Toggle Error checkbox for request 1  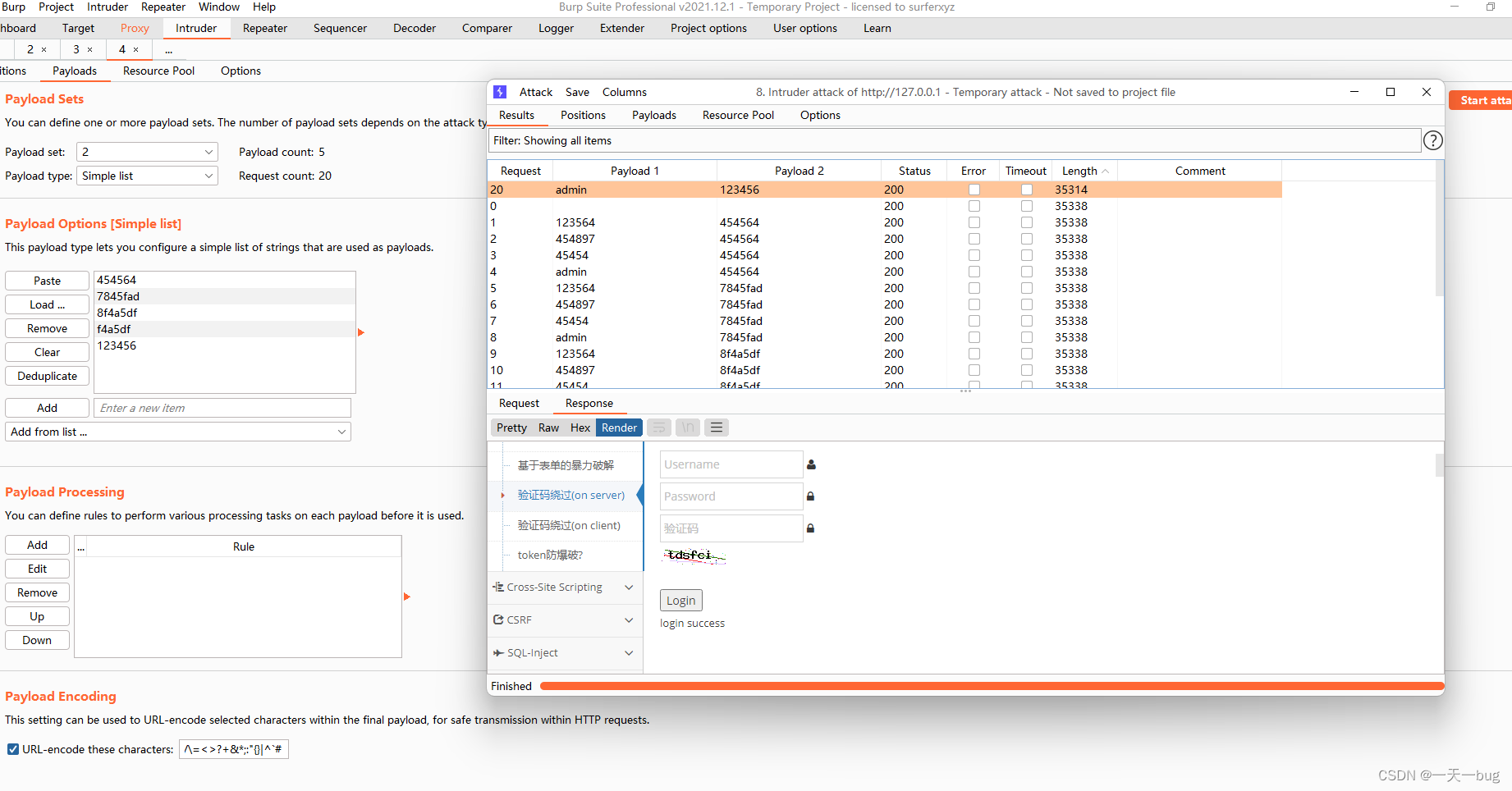tap(974, 222)
